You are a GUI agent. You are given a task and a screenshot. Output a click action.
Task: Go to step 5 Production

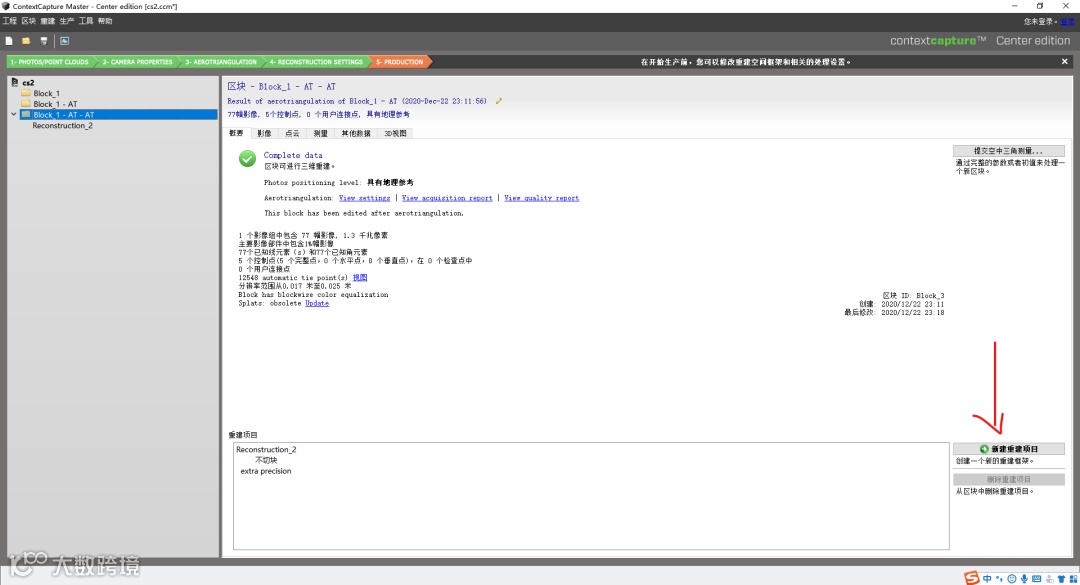click(399, 62)
